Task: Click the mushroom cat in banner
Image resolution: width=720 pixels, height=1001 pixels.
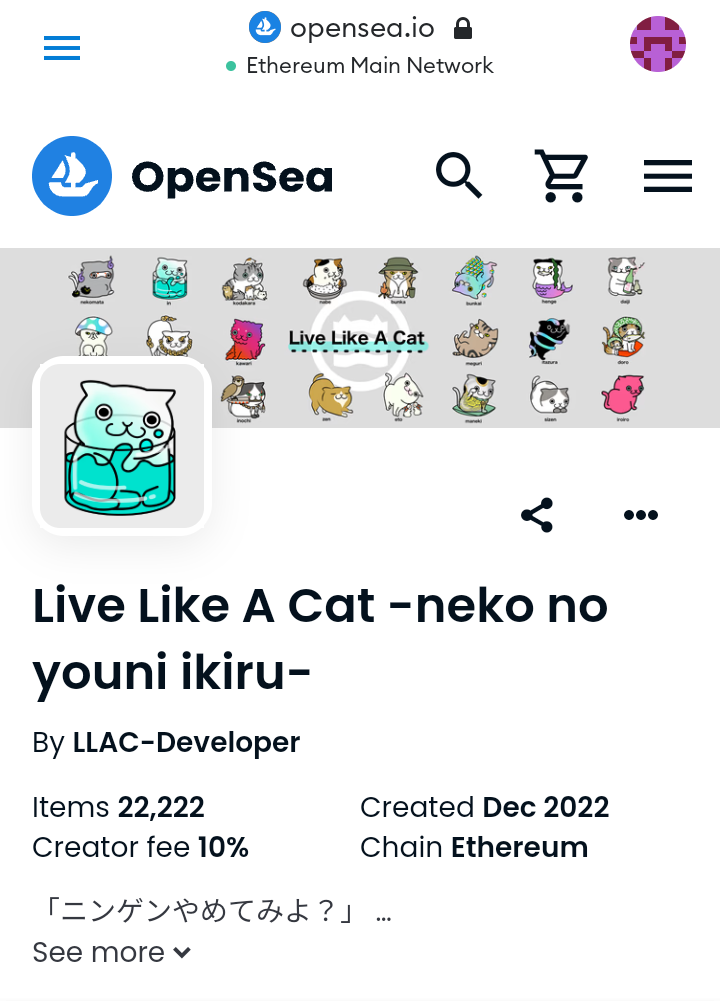Action: click(93, 336)
